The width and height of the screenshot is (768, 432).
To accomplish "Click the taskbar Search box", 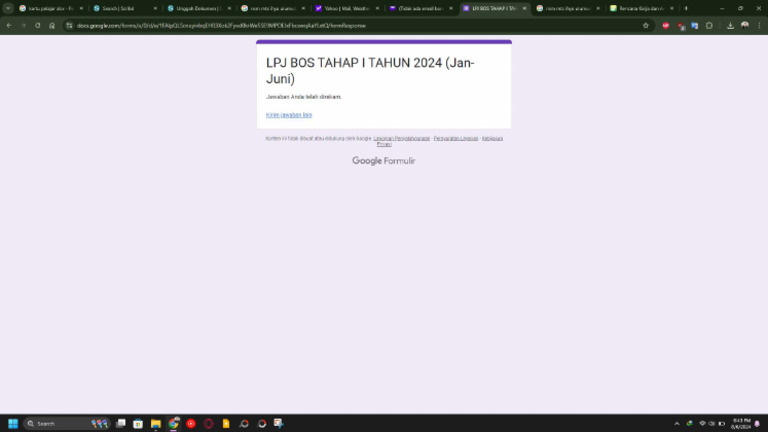I will [67, 423].
